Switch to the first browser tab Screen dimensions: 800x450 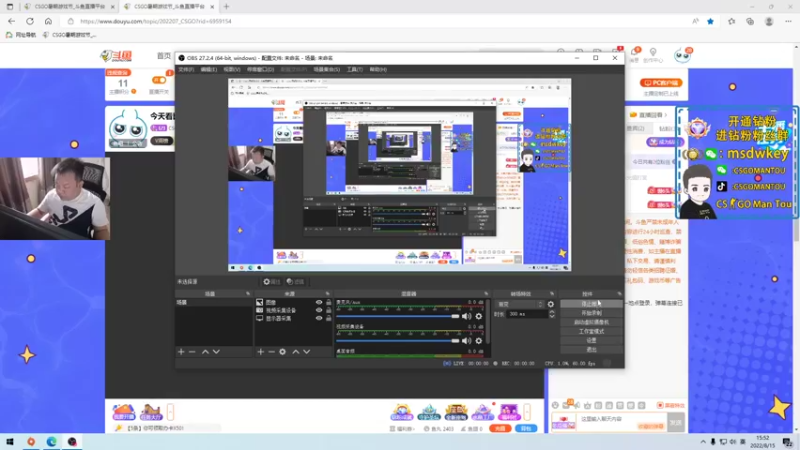pyautogui.click(x=69, y=7)
